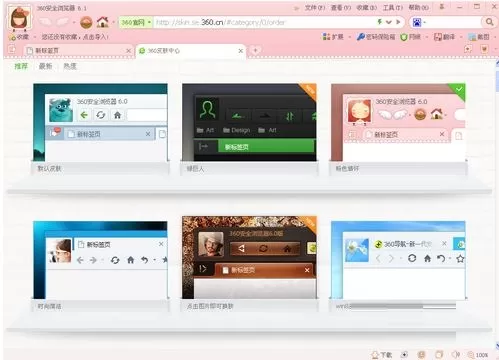Screen dimensions: 499x360
Task: Click the lightning speed-mode icon in address bar
Action: point(380,22)
